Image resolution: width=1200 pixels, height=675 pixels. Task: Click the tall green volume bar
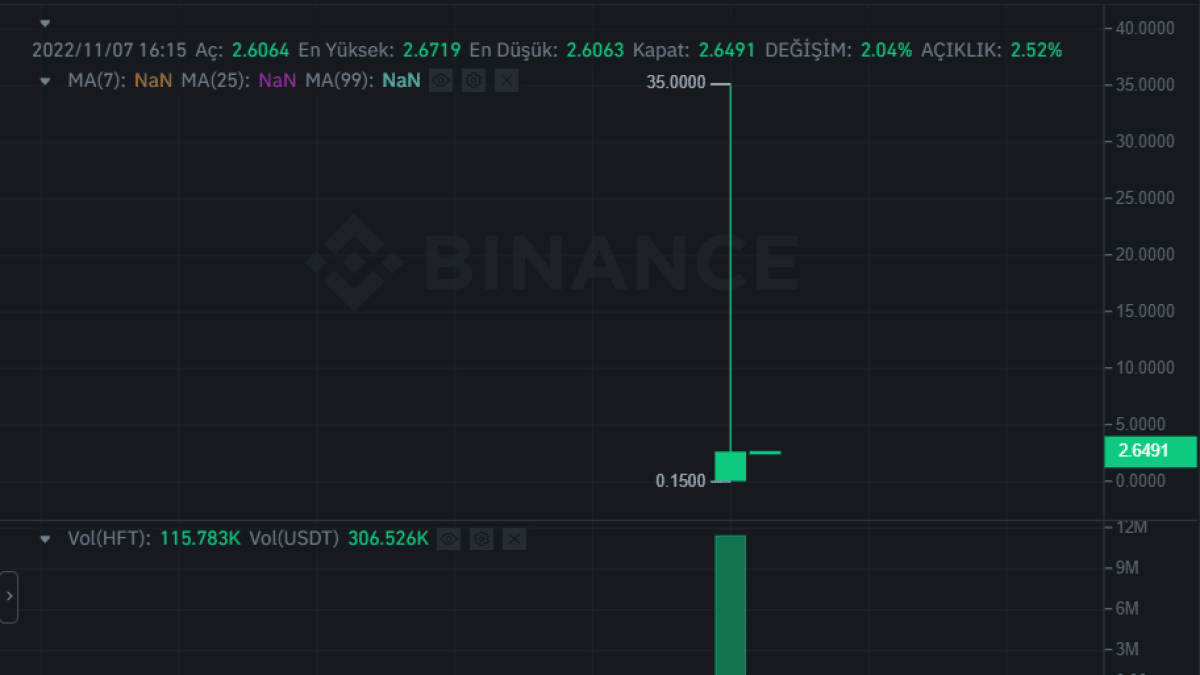pos(730,605)
